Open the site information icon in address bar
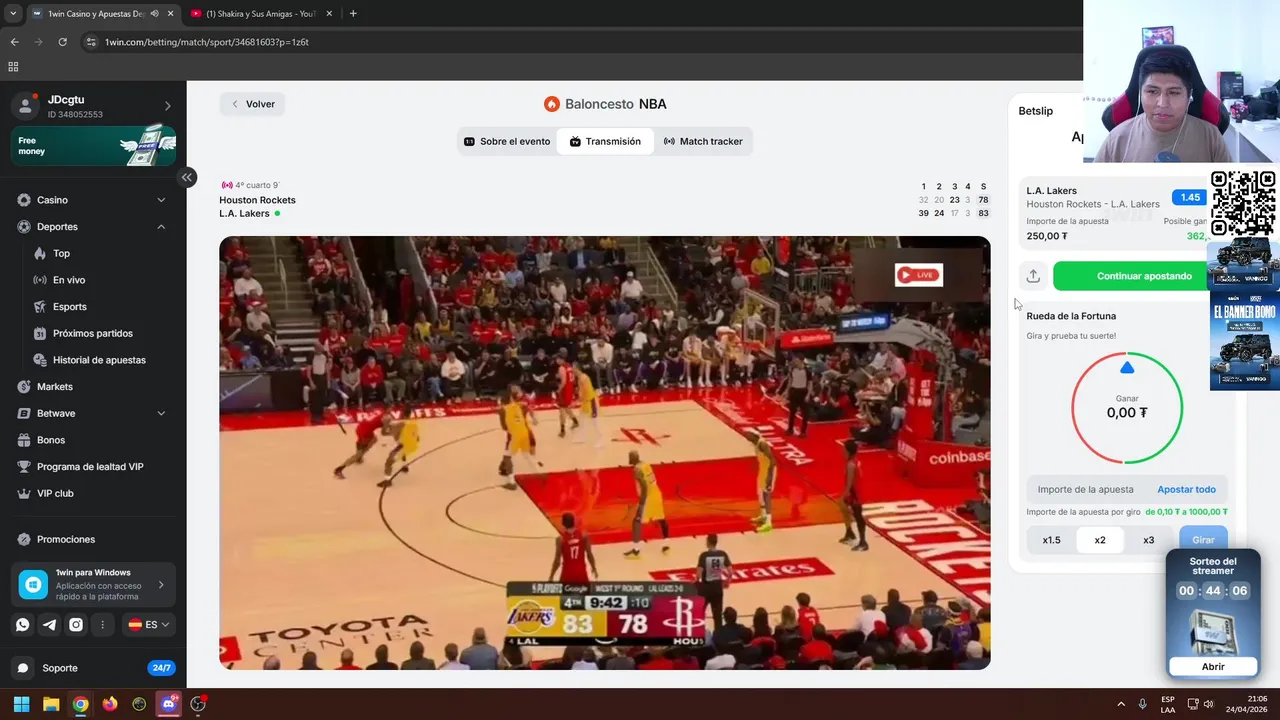This screenshot has width=1280, height=720. coord(91,42)
